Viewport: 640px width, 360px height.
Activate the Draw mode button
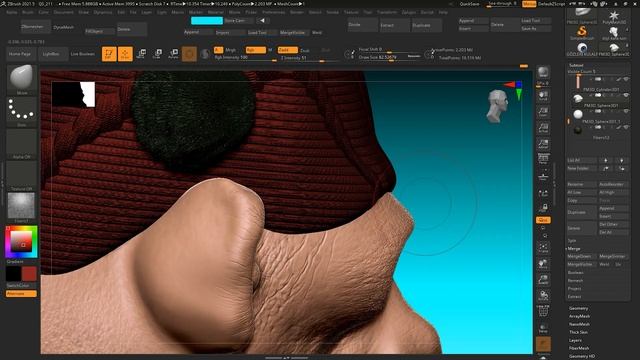(x=125, y=54)
